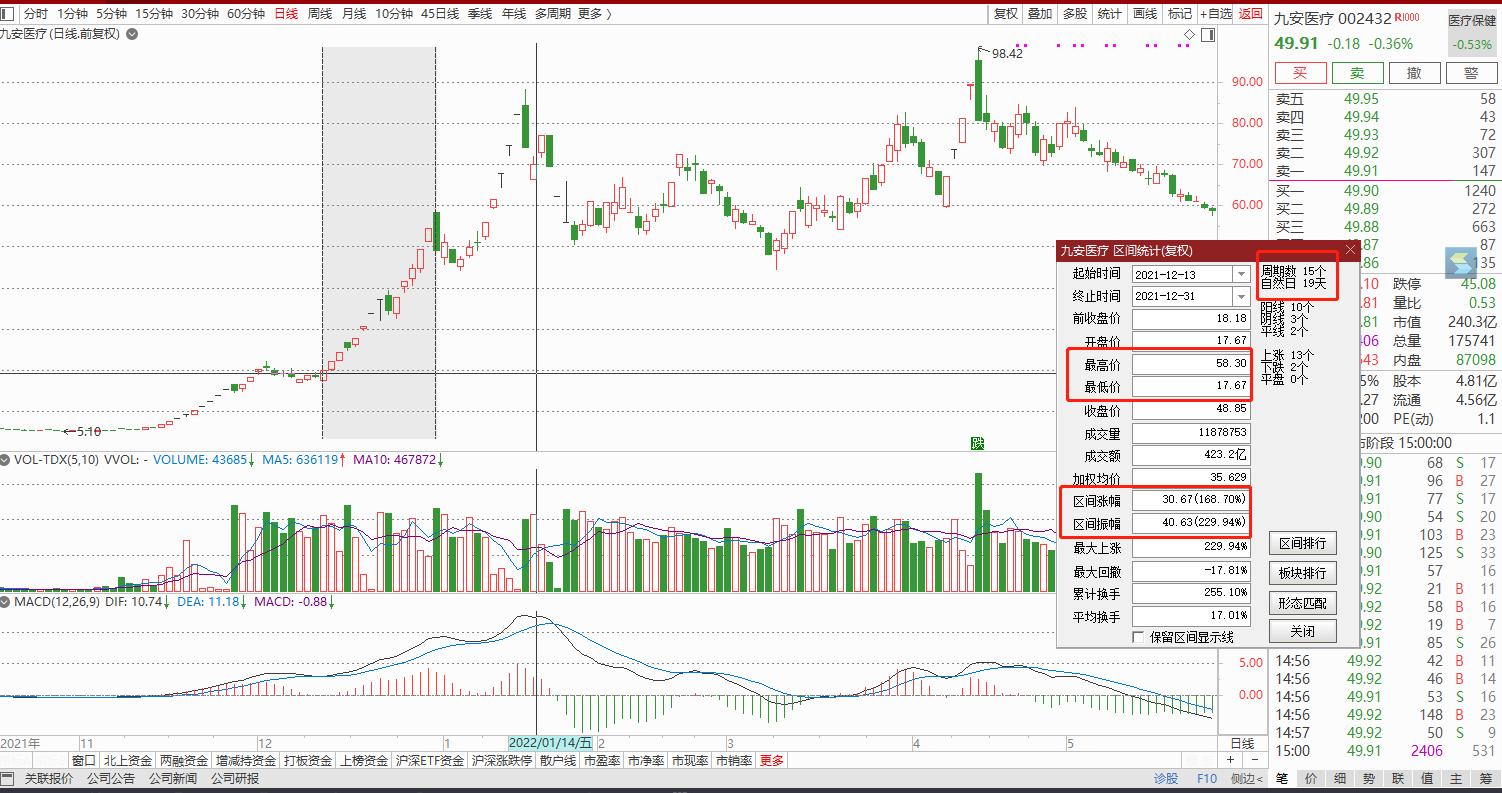1502x793 pixels.
Task: Click the chart zoom-out minus button
Action: point(1254,761)
